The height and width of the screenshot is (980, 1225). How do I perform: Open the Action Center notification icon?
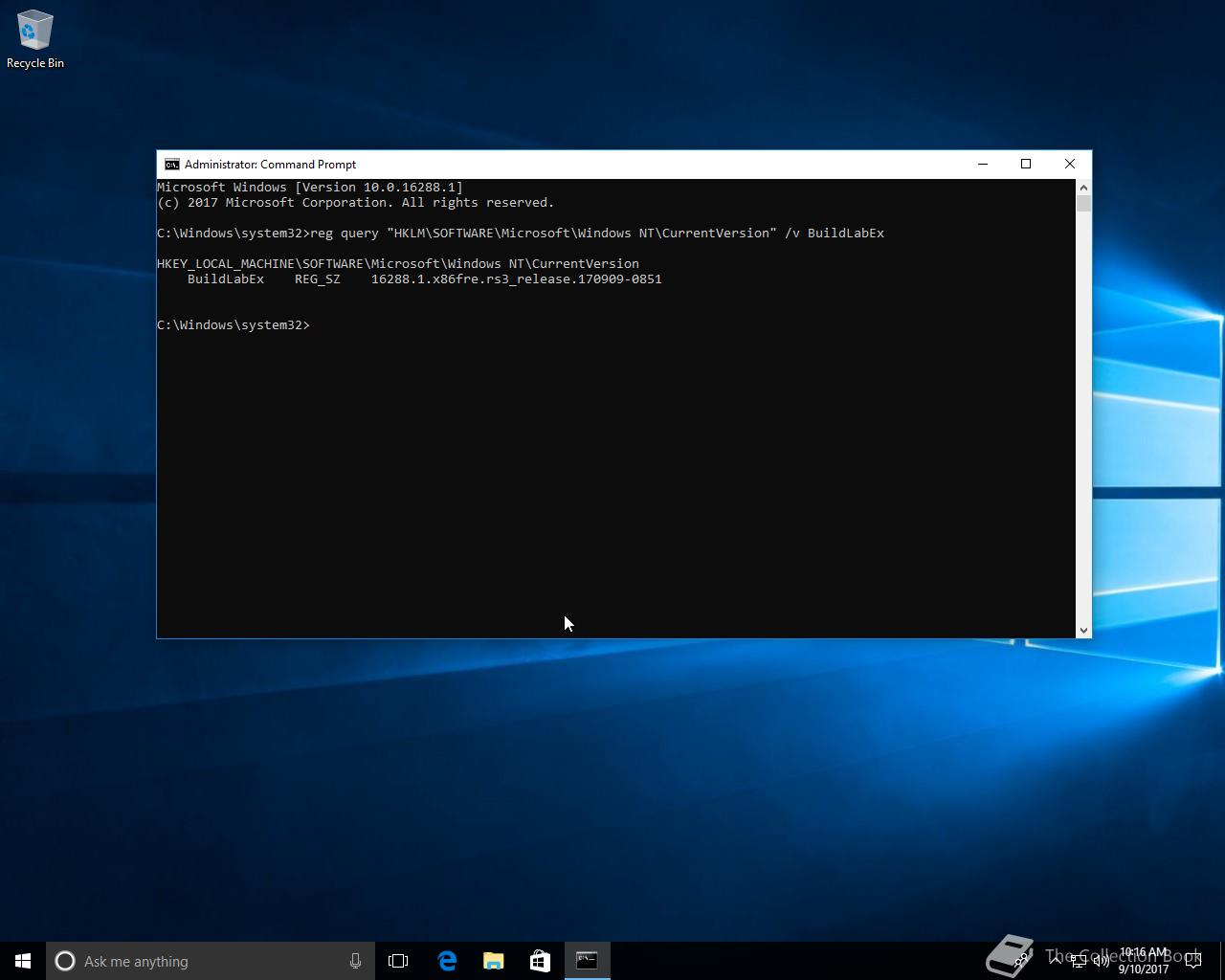pos(1193,961)
